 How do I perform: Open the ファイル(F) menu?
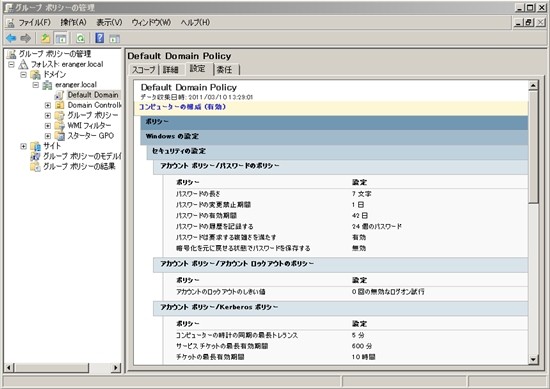[34, 23]
